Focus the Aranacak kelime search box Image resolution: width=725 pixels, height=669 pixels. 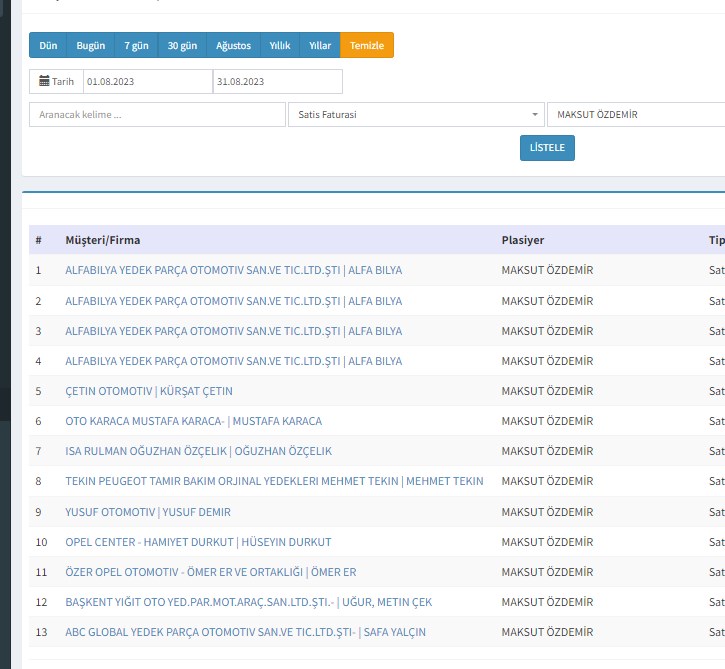[157, 114]
